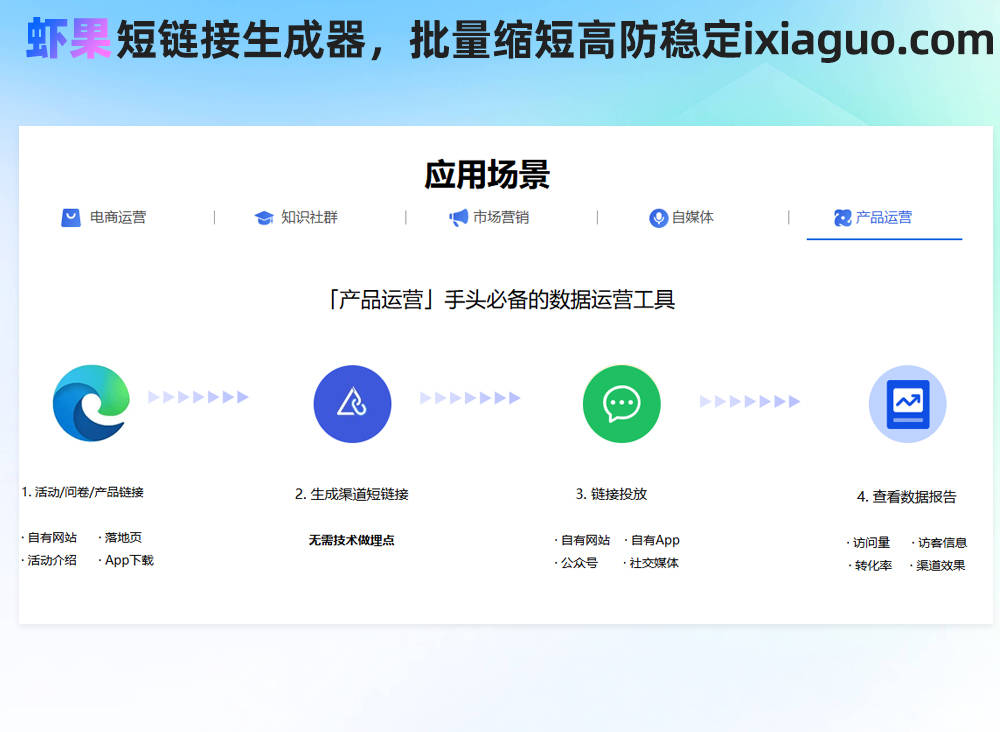Click the 虾果 logo text in header
This screenshot has height=732, width=1000.
68,40
